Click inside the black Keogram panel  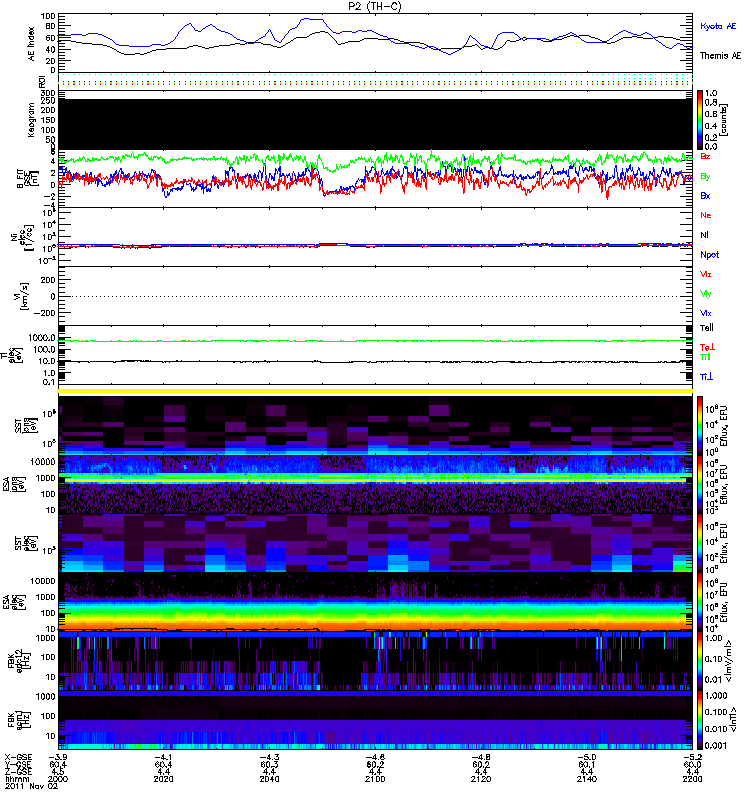pyautogui.click(x=375, y=124)
